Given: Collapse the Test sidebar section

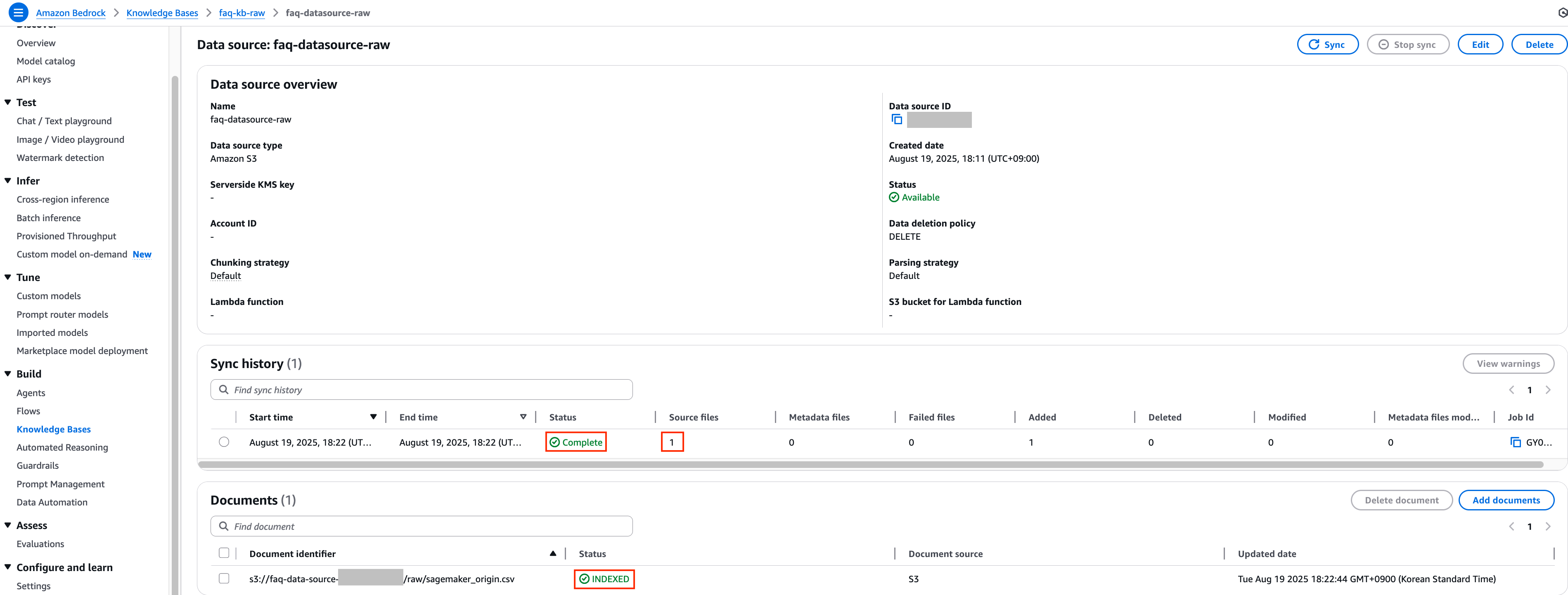Looking at the screenshot, I should coord(8,102).
